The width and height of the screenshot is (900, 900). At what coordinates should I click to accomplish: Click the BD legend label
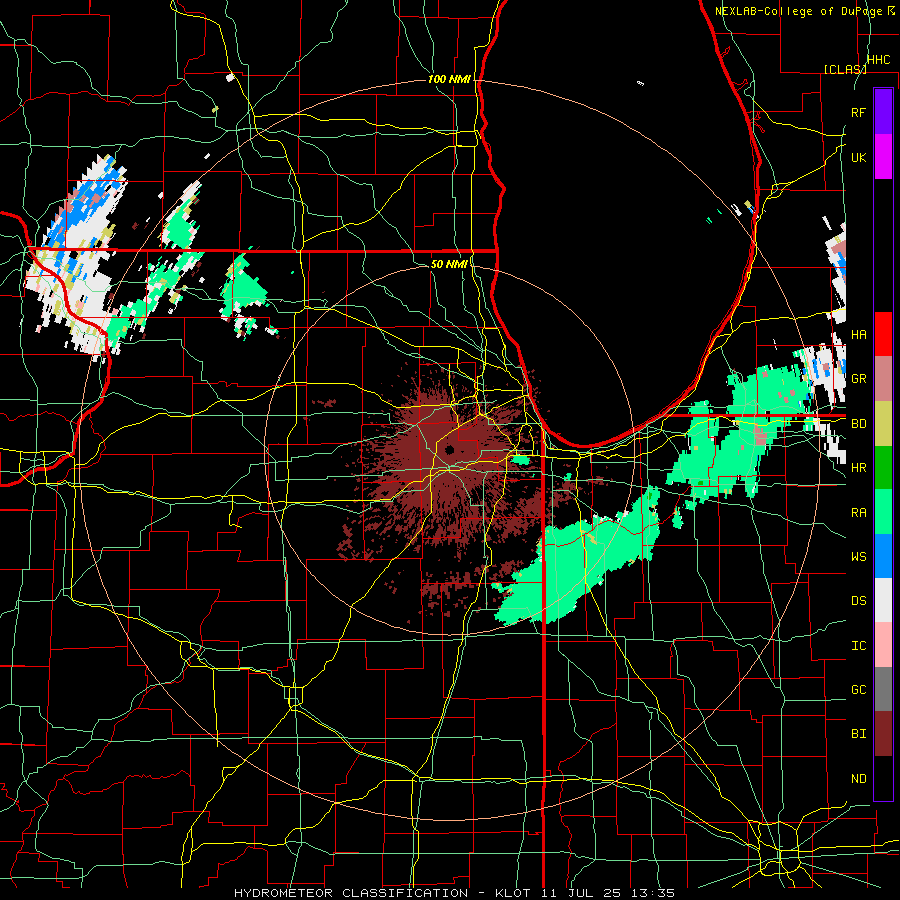click(x=858, y=424)
